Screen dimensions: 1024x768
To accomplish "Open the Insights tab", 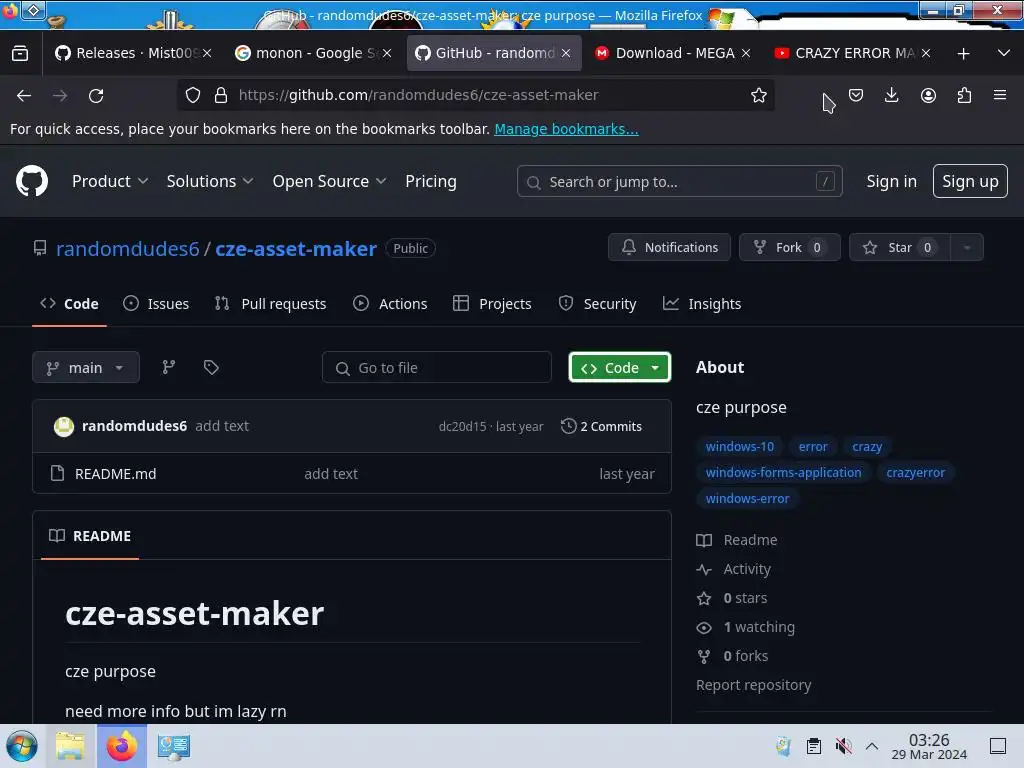I will click(x=702, y=304).
